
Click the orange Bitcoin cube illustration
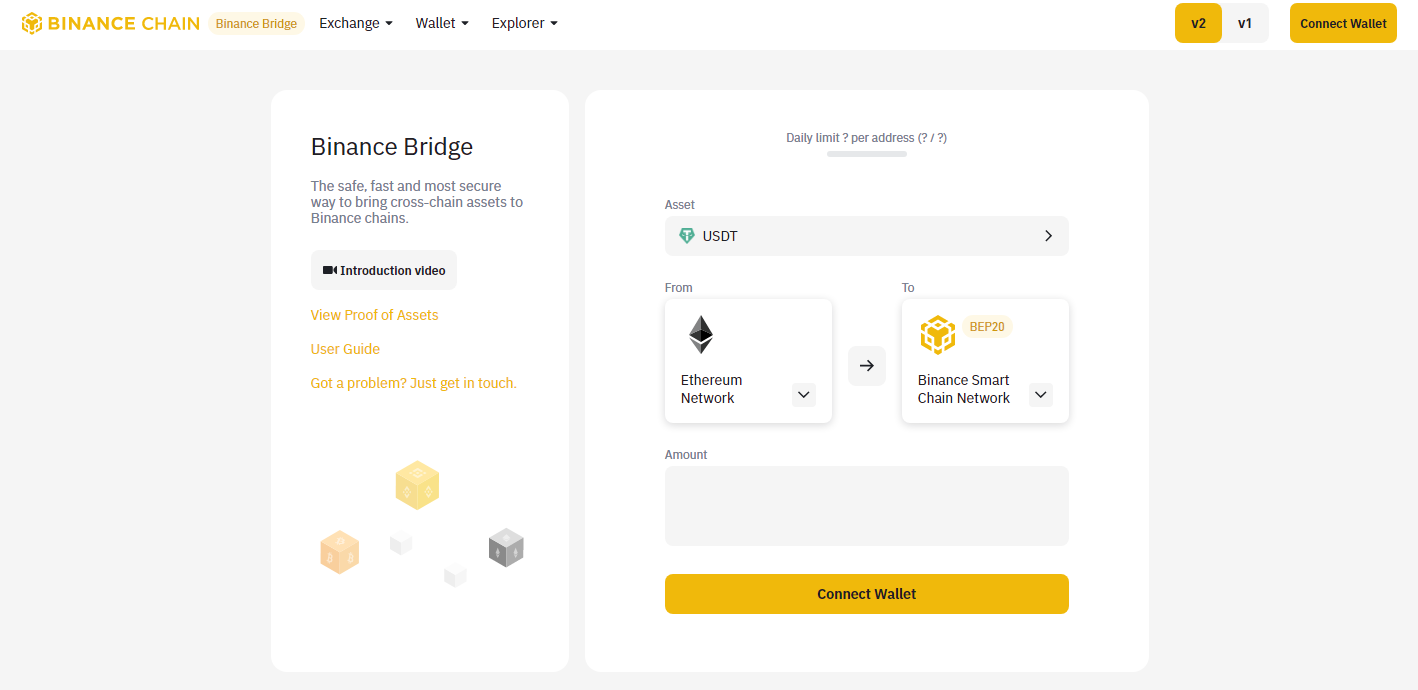point(339,552)
